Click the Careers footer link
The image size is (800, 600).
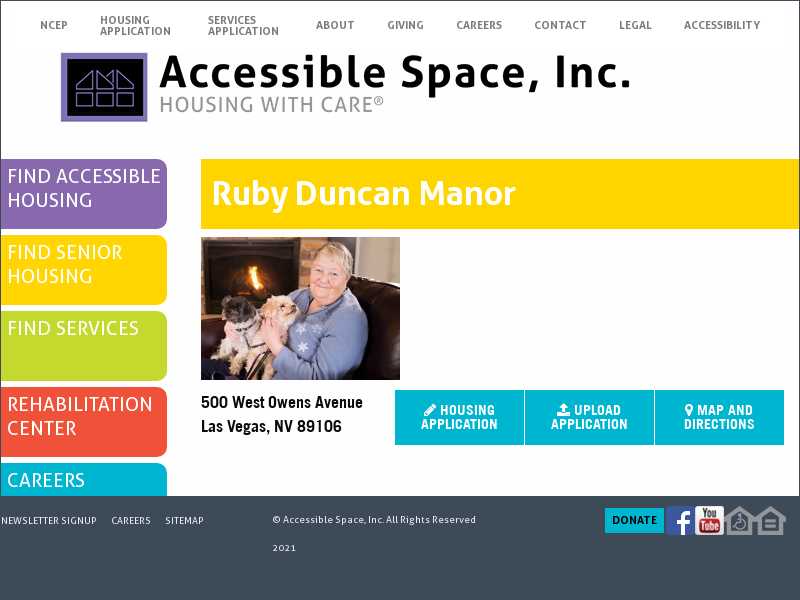131,520
